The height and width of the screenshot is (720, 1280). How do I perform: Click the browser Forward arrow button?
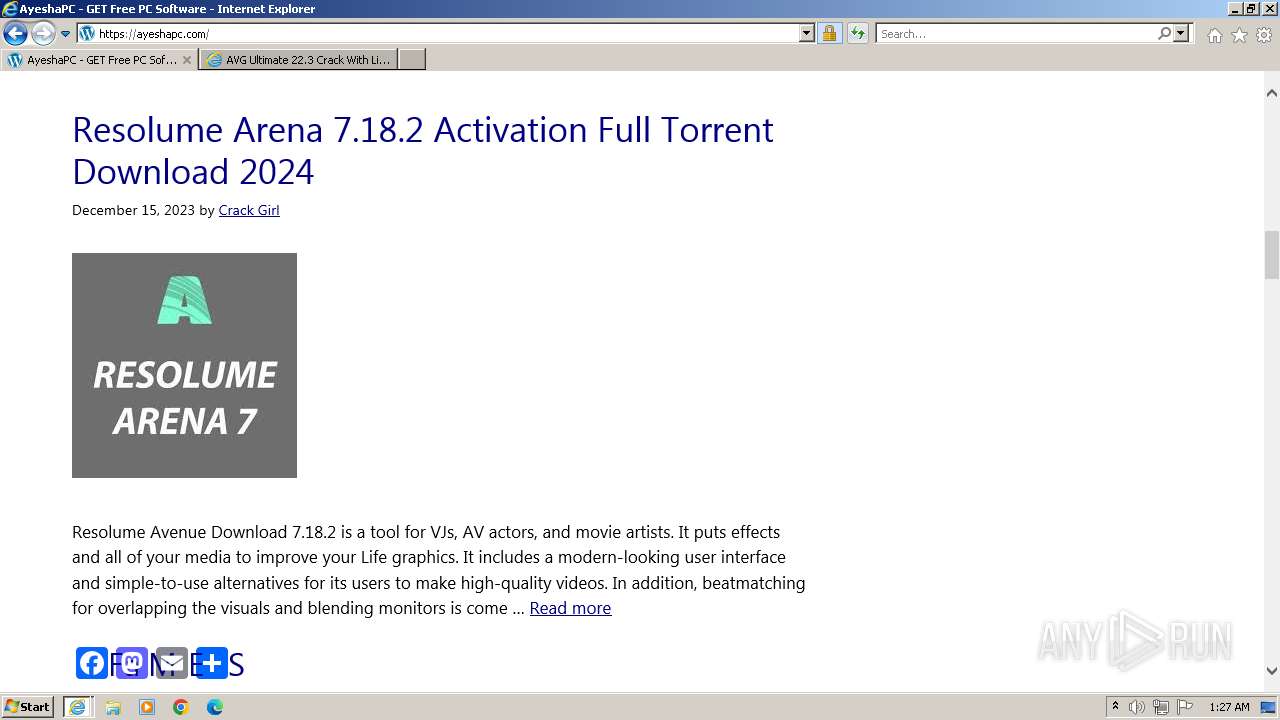click(43, 34)
